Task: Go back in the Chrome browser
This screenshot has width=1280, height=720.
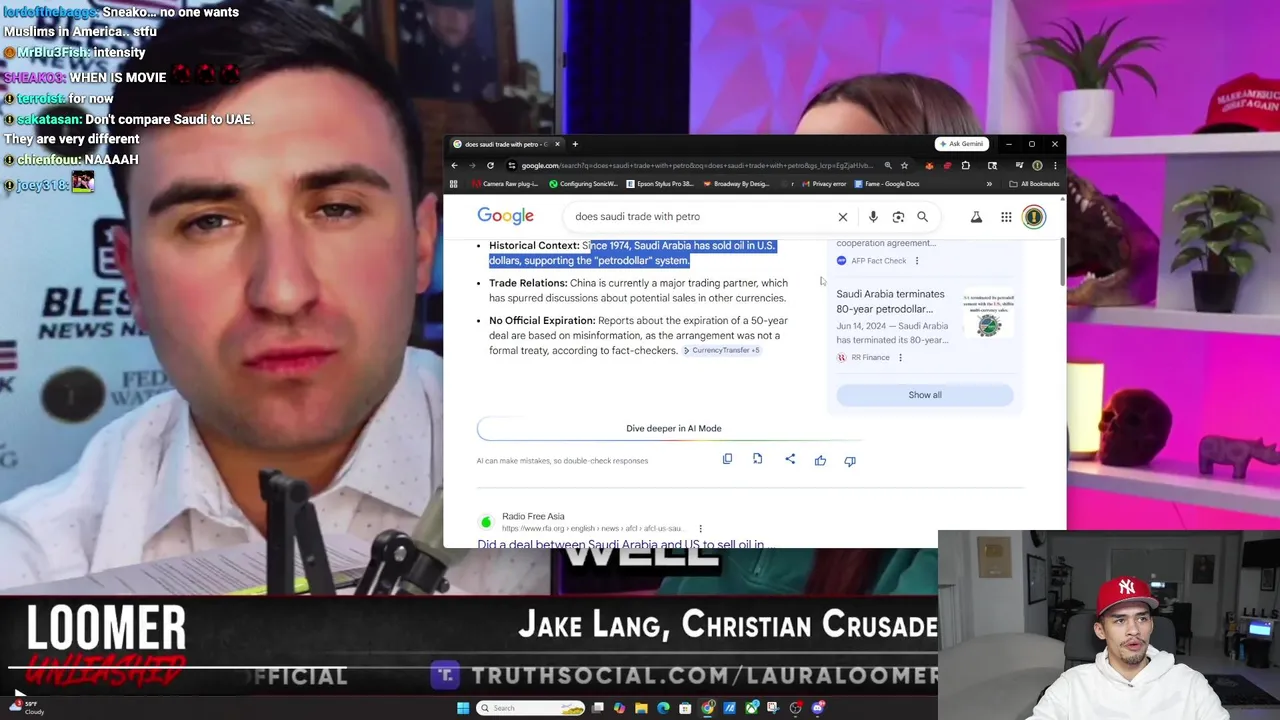Action: [455, 165]
